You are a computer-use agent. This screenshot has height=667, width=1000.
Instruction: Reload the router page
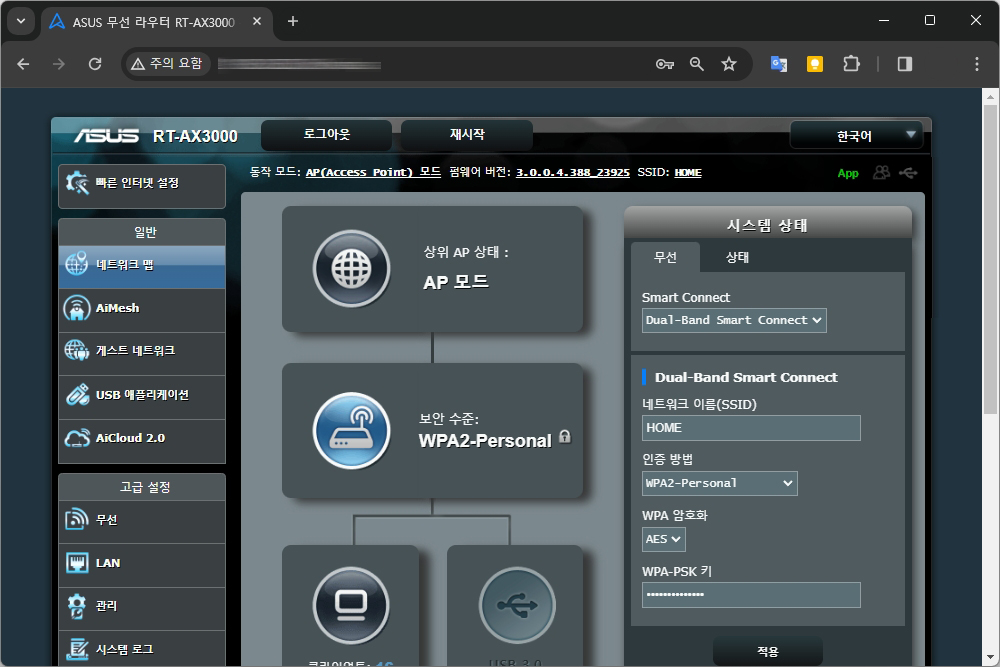(95, 64)
